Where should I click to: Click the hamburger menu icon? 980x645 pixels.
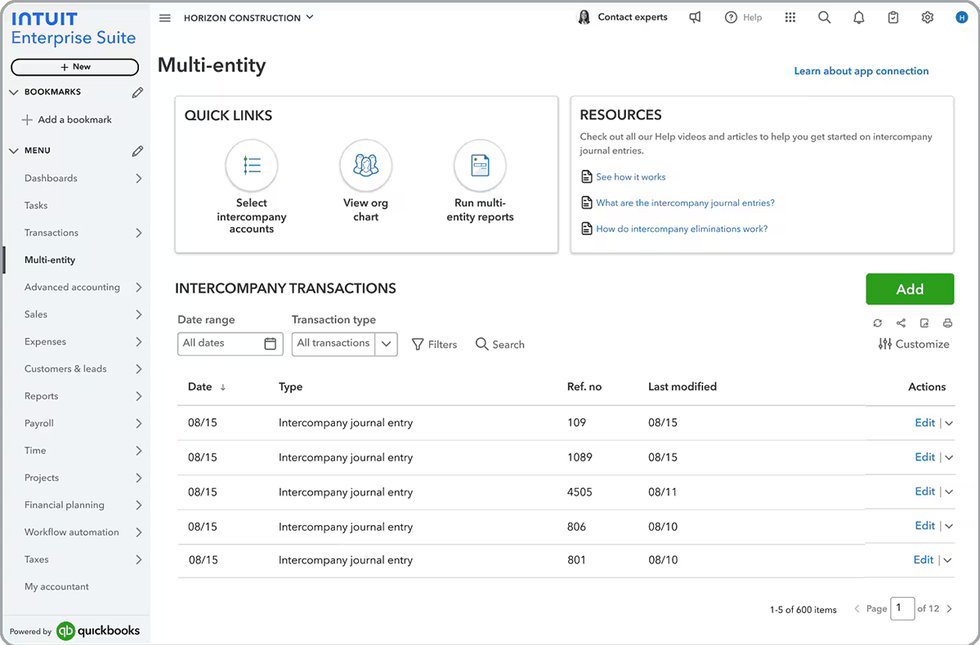tap(165, 18)
